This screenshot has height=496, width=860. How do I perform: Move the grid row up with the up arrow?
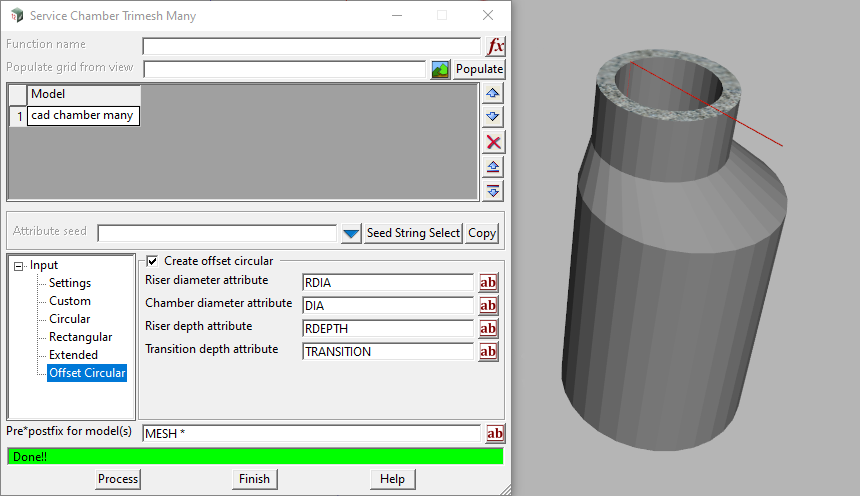tap(493, 93)
